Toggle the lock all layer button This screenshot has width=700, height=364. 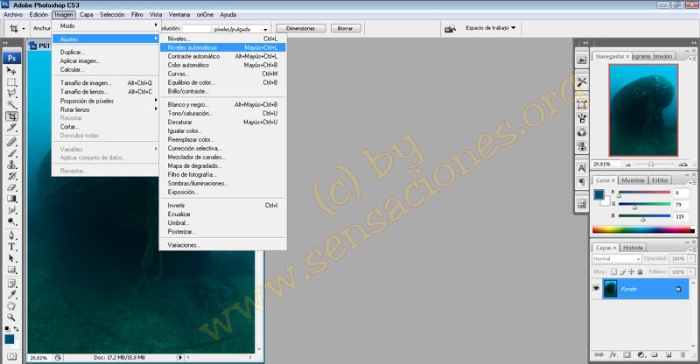click(640, 272)
